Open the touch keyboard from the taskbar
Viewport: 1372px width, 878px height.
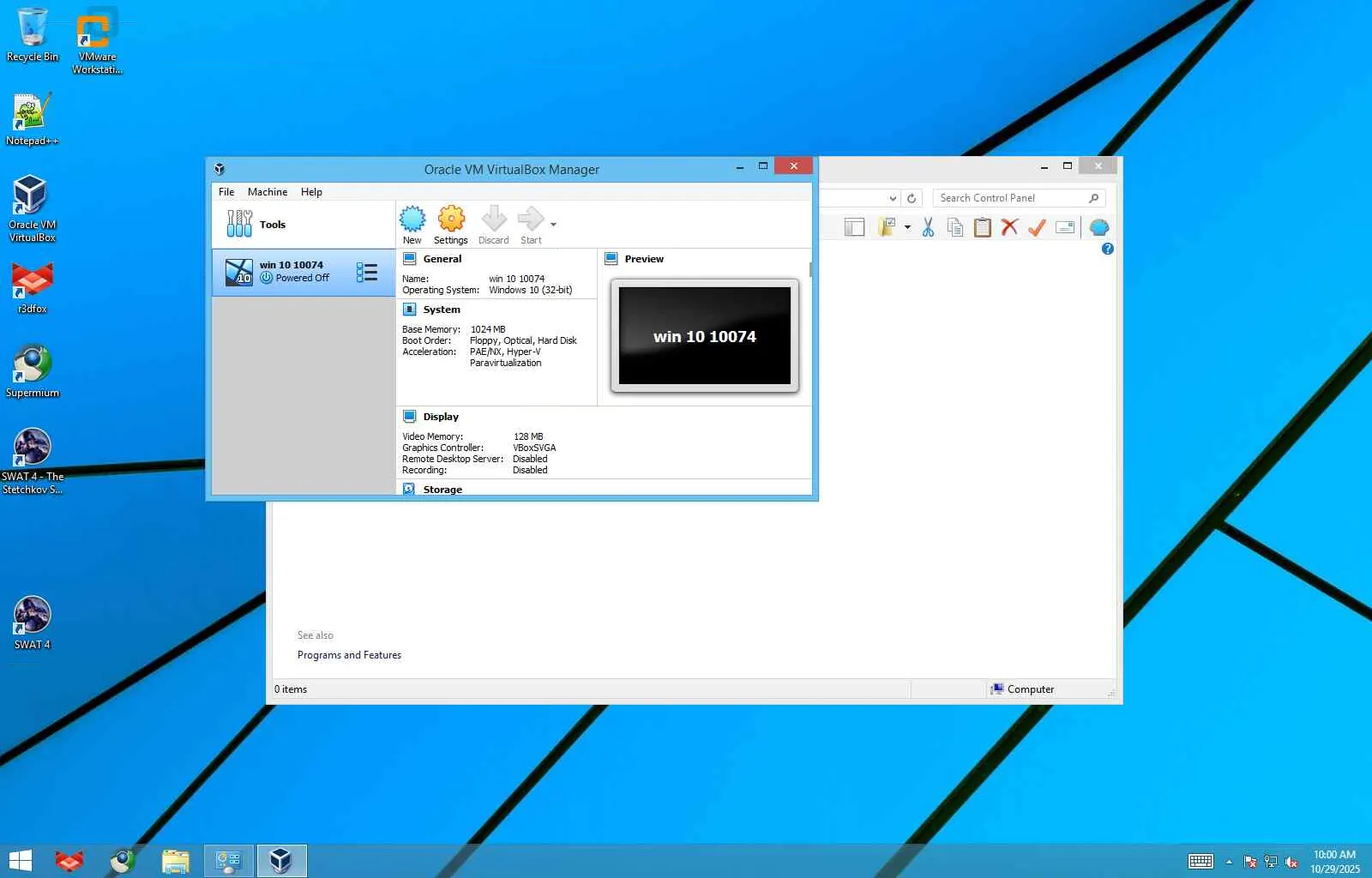pos(1200,862)
